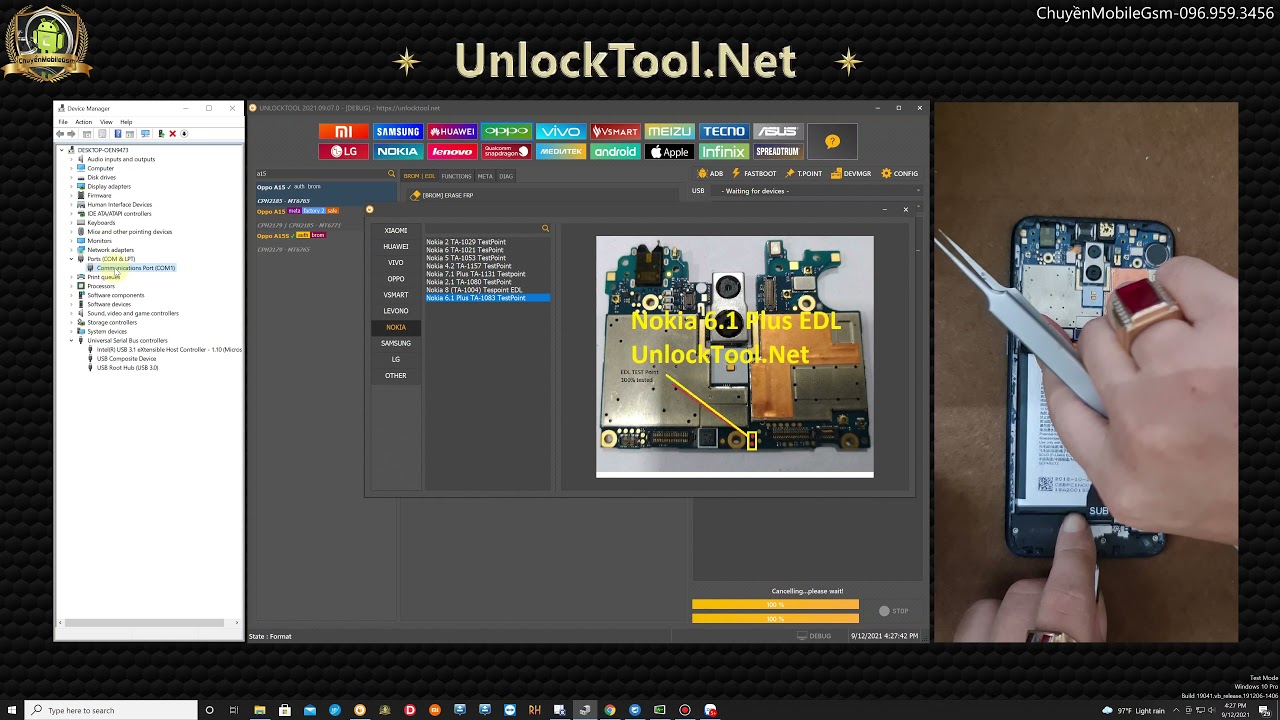
Task: Select USB Composite Device entry
Action: (126, 359)
